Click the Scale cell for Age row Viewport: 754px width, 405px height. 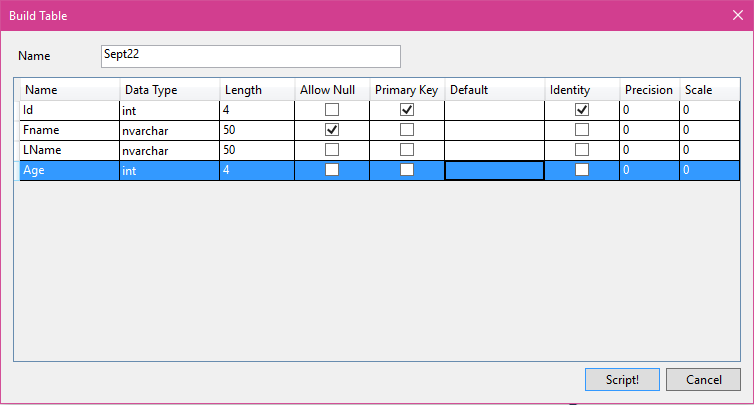click(x=709, y=170)
